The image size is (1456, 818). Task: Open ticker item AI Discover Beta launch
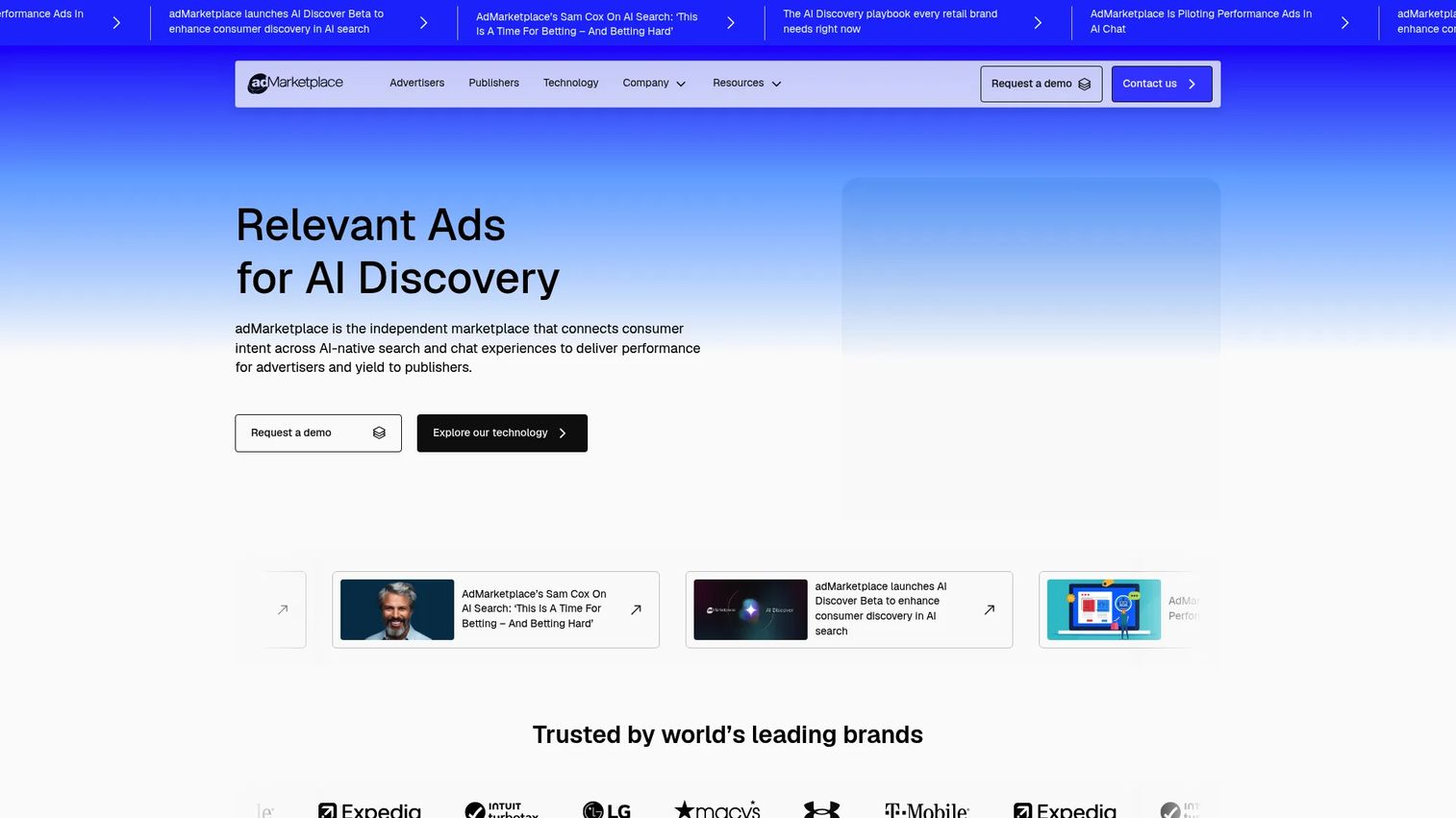(277, 21)
